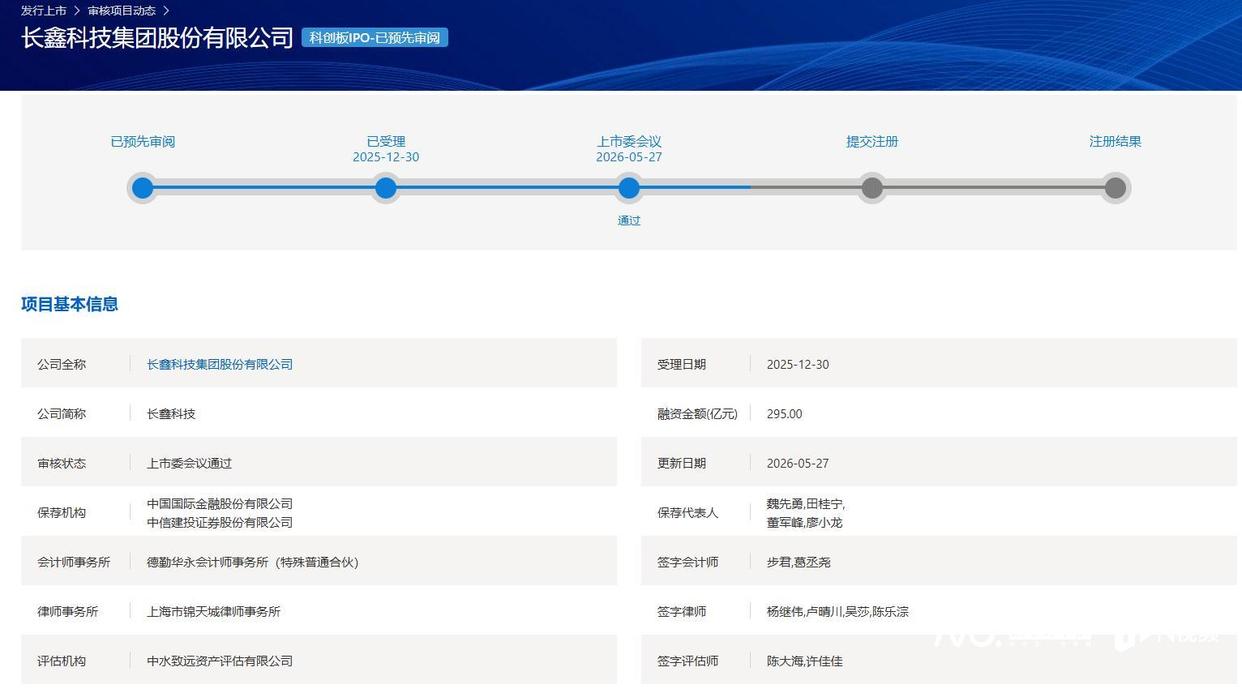The width and height of the screenshot is (1242, 693).
Task: Click the 科创板IPO-已预先审阅 badge
Action: coord(375,38)
